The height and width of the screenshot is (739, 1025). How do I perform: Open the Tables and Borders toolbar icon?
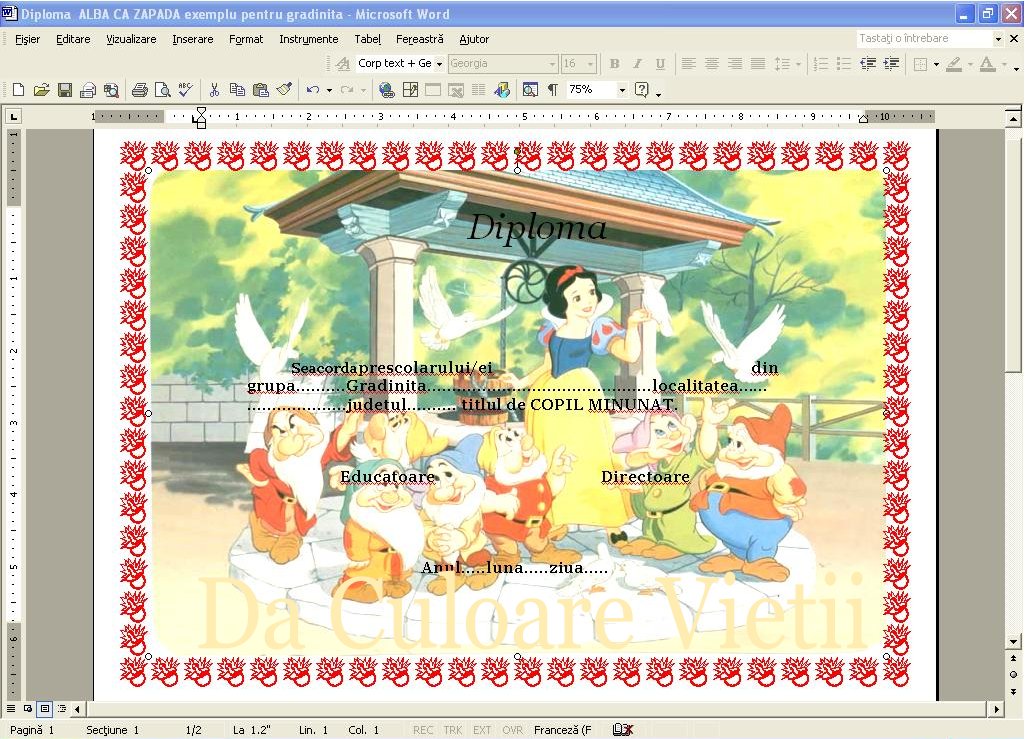point(410,90)
